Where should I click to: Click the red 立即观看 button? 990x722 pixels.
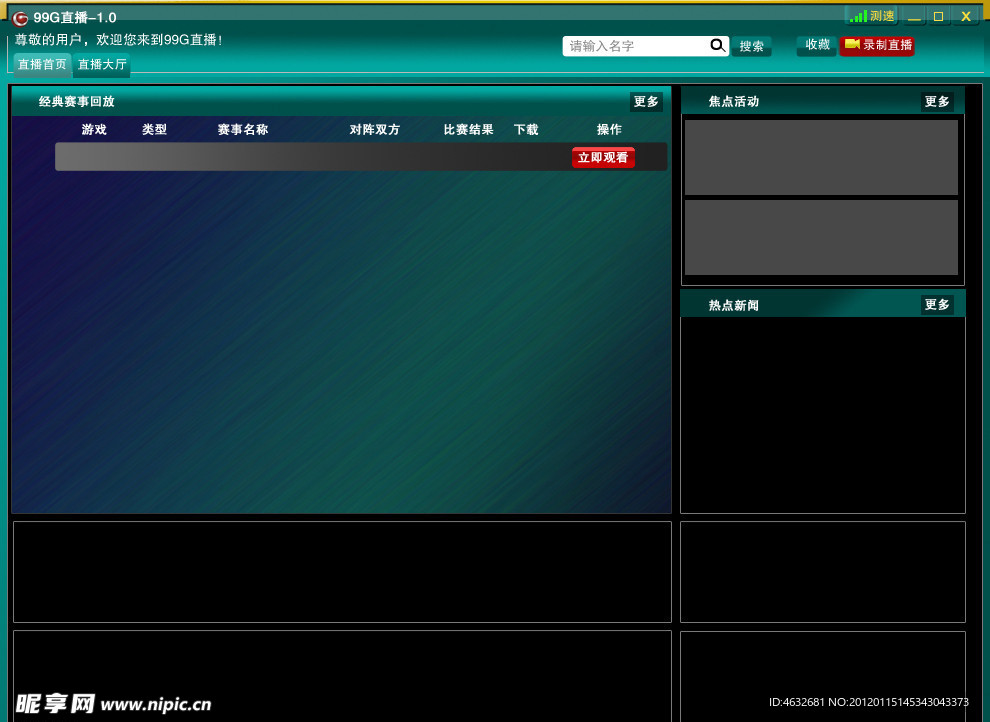[x=603, y=158]
